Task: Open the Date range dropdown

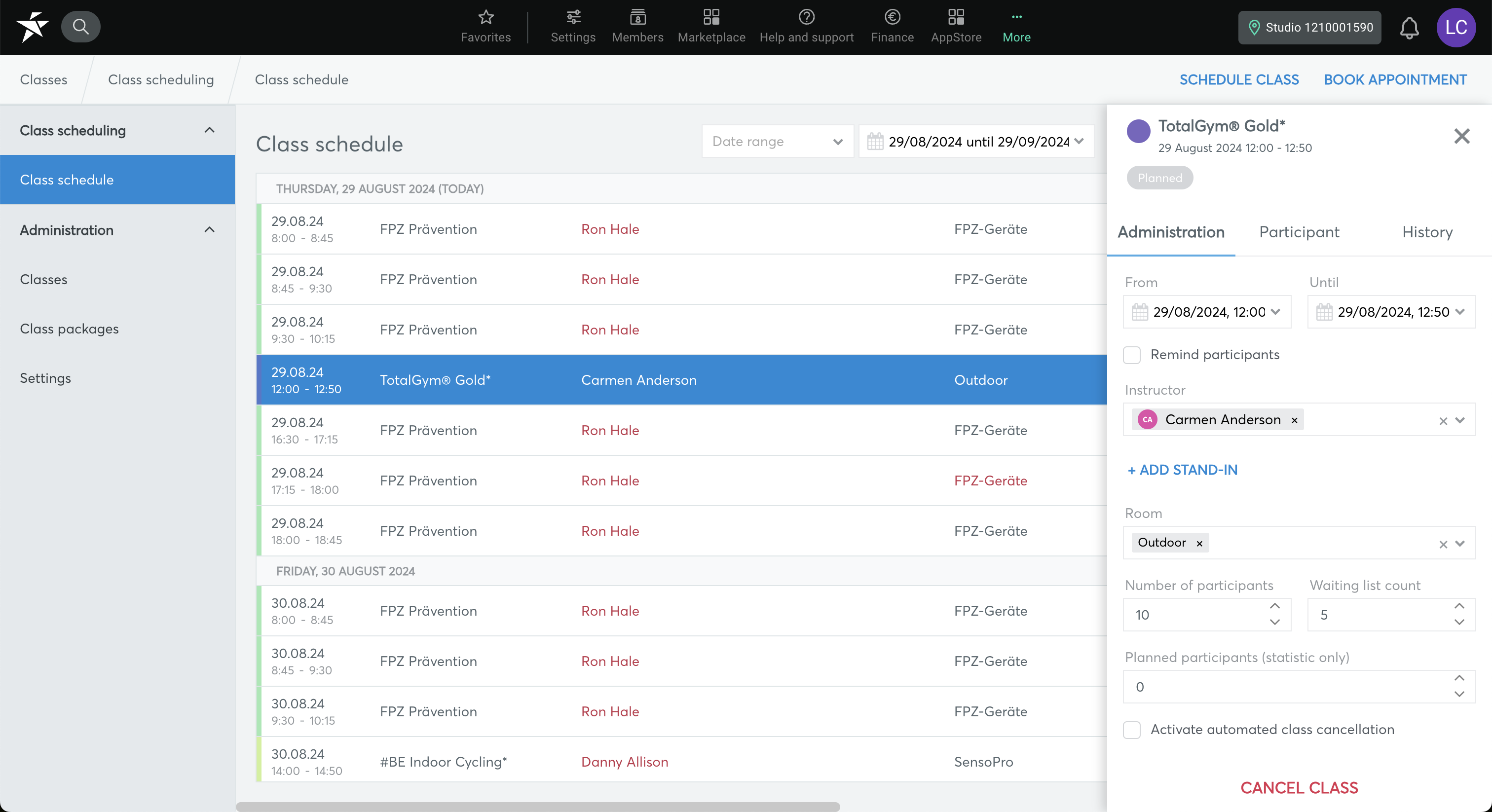Action: [x=777, y=141]
